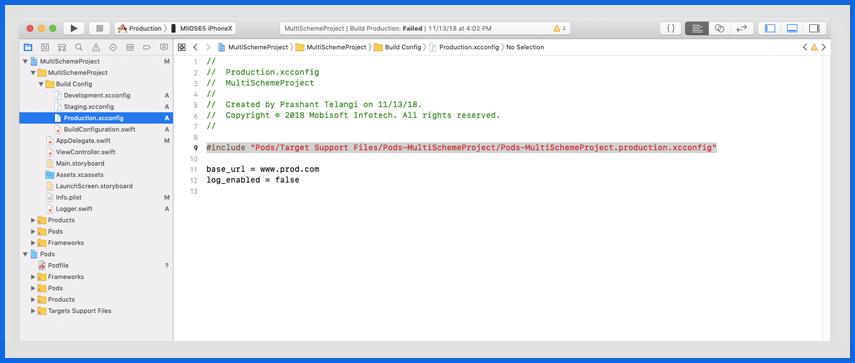Open the Podfile
The width and height of the screenshot is (855, 363).
click(x=97, y=265)
